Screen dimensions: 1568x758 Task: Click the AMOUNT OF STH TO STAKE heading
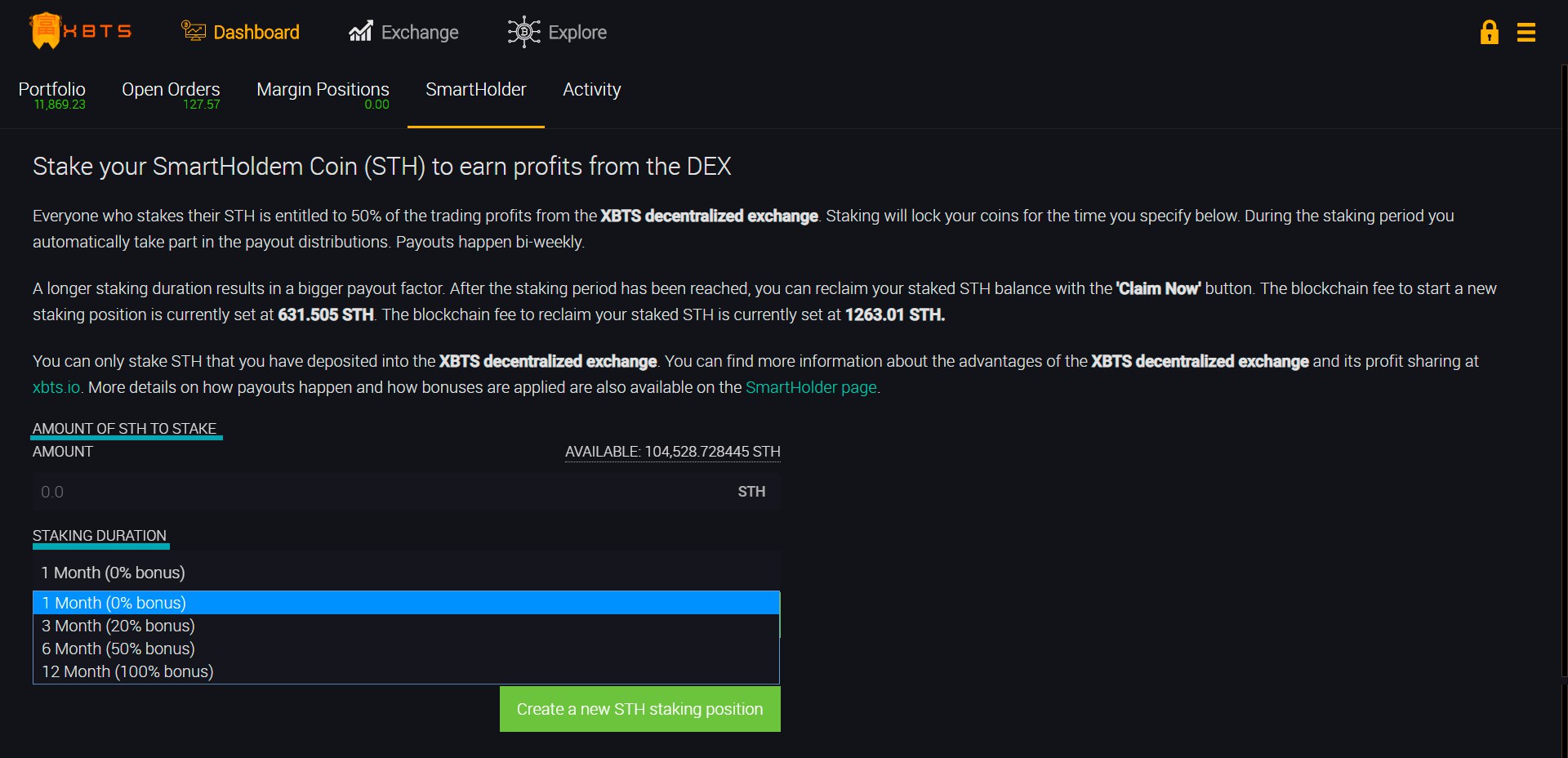pos(125,429)
